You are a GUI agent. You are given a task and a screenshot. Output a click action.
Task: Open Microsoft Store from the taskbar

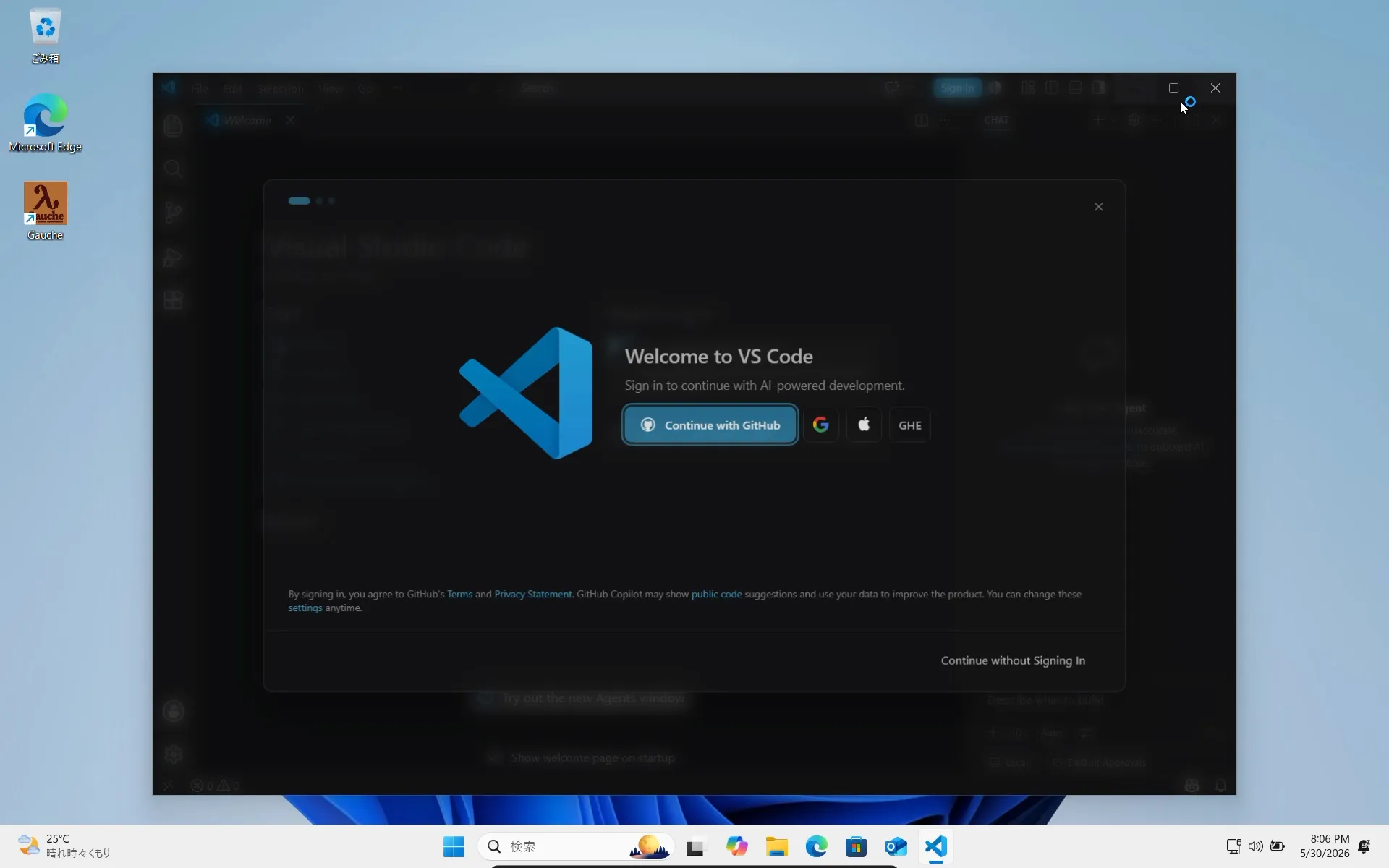click(x=856, y=846)
